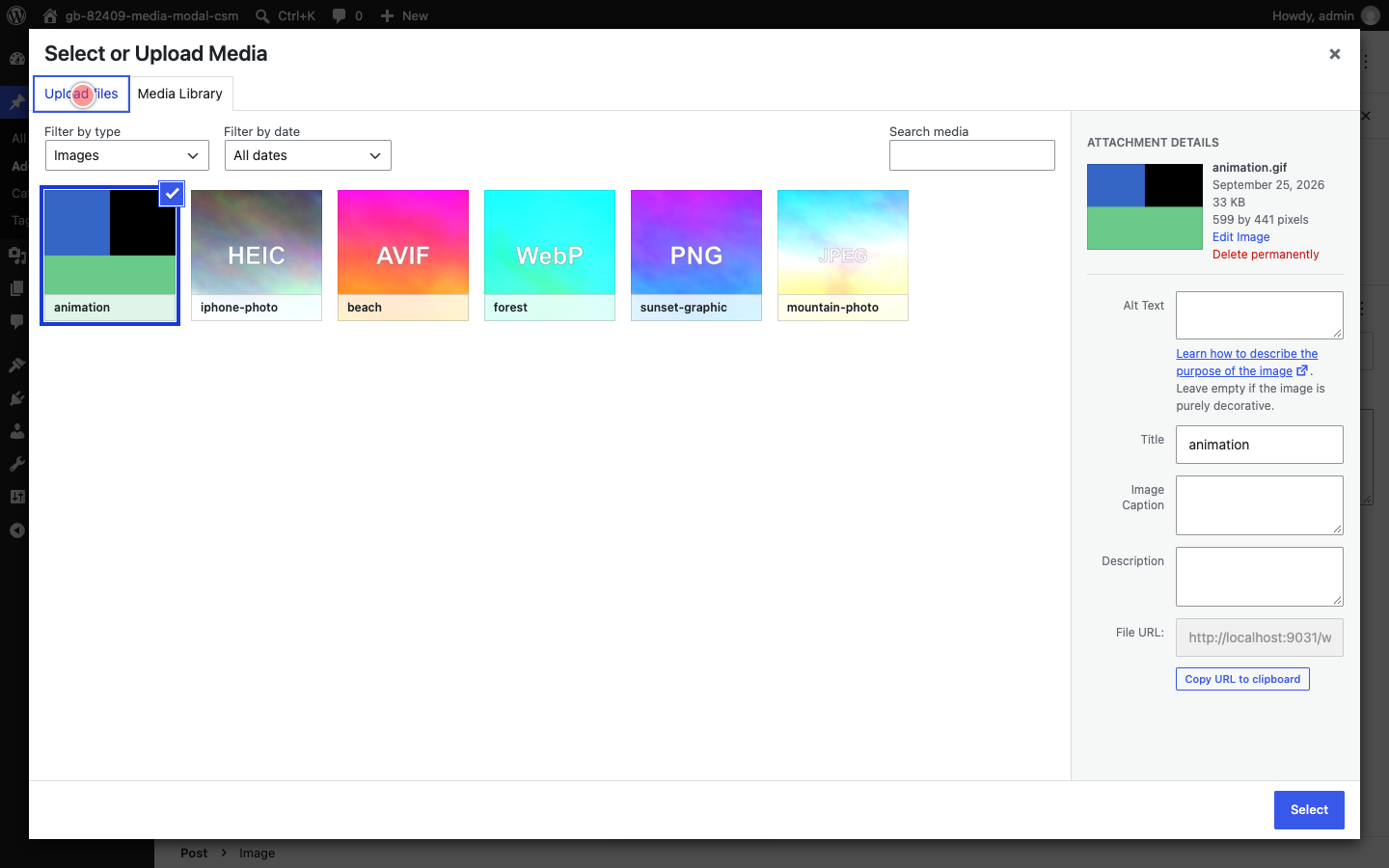Click the Users sidebar icon
Viewport: 1389px width, 868px height.
[x=16, y=431]
